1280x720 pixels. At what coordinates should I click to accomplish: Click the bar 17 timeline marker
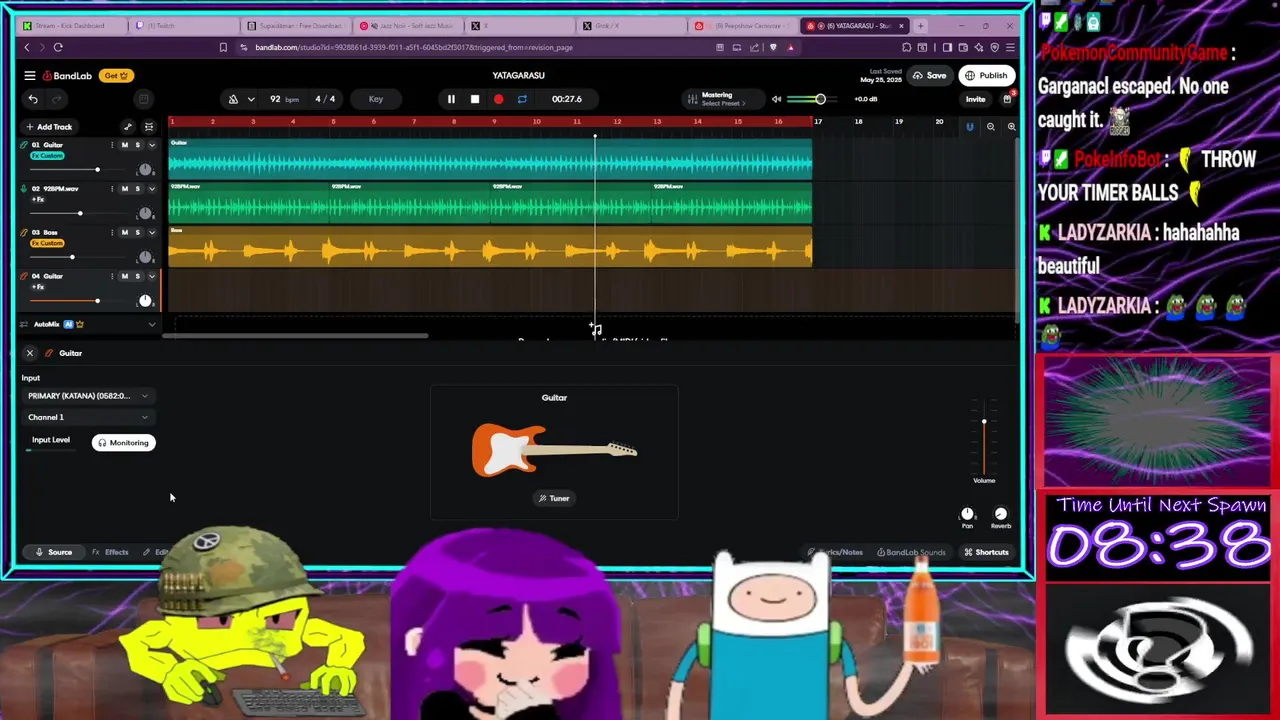tap(818, 122)
